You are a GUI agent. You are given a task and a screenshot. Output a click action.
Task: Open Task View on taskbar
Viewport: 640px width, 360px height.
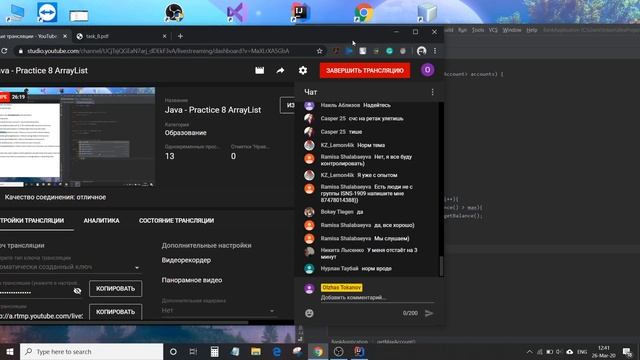(x=193, y=351)
